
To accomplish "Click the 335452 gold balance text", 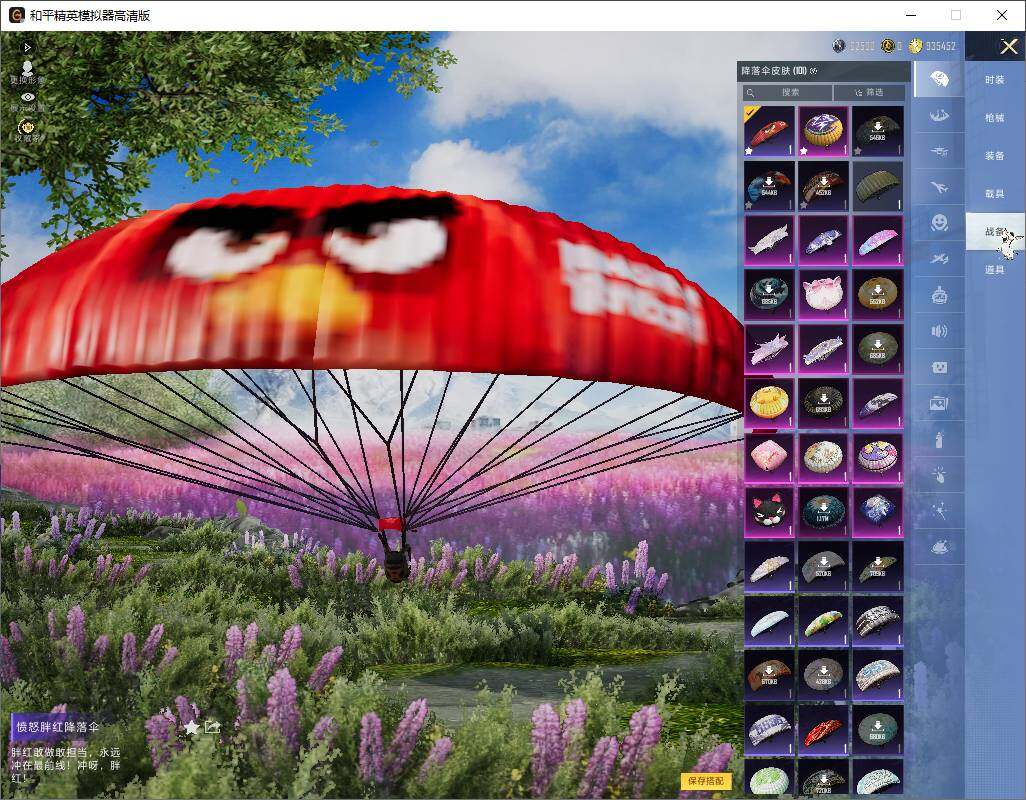I will click(x=940, y=46).
